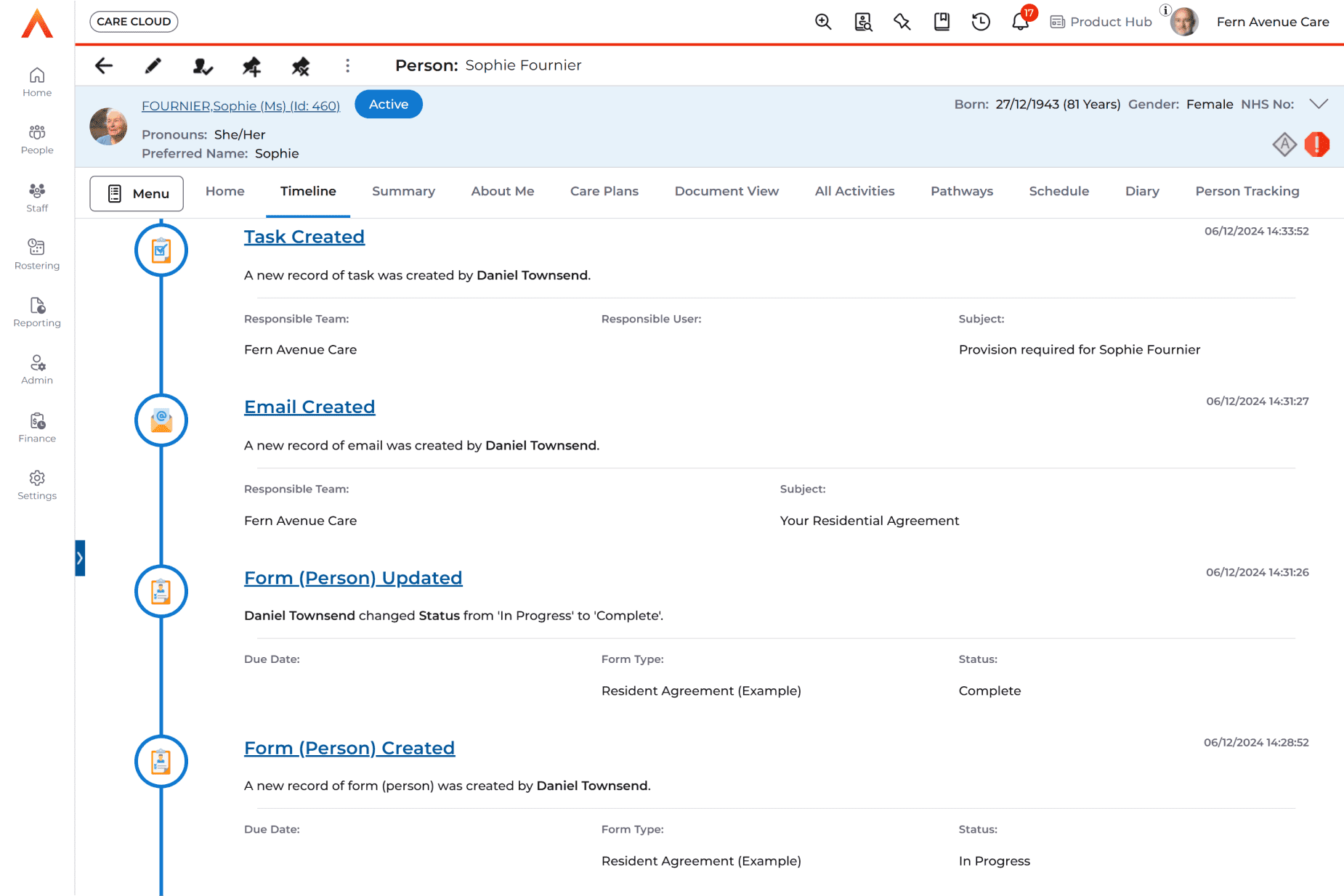Click the back arrow icon
This screenshot has height=896, width=1344.
(x=104, y=66)
